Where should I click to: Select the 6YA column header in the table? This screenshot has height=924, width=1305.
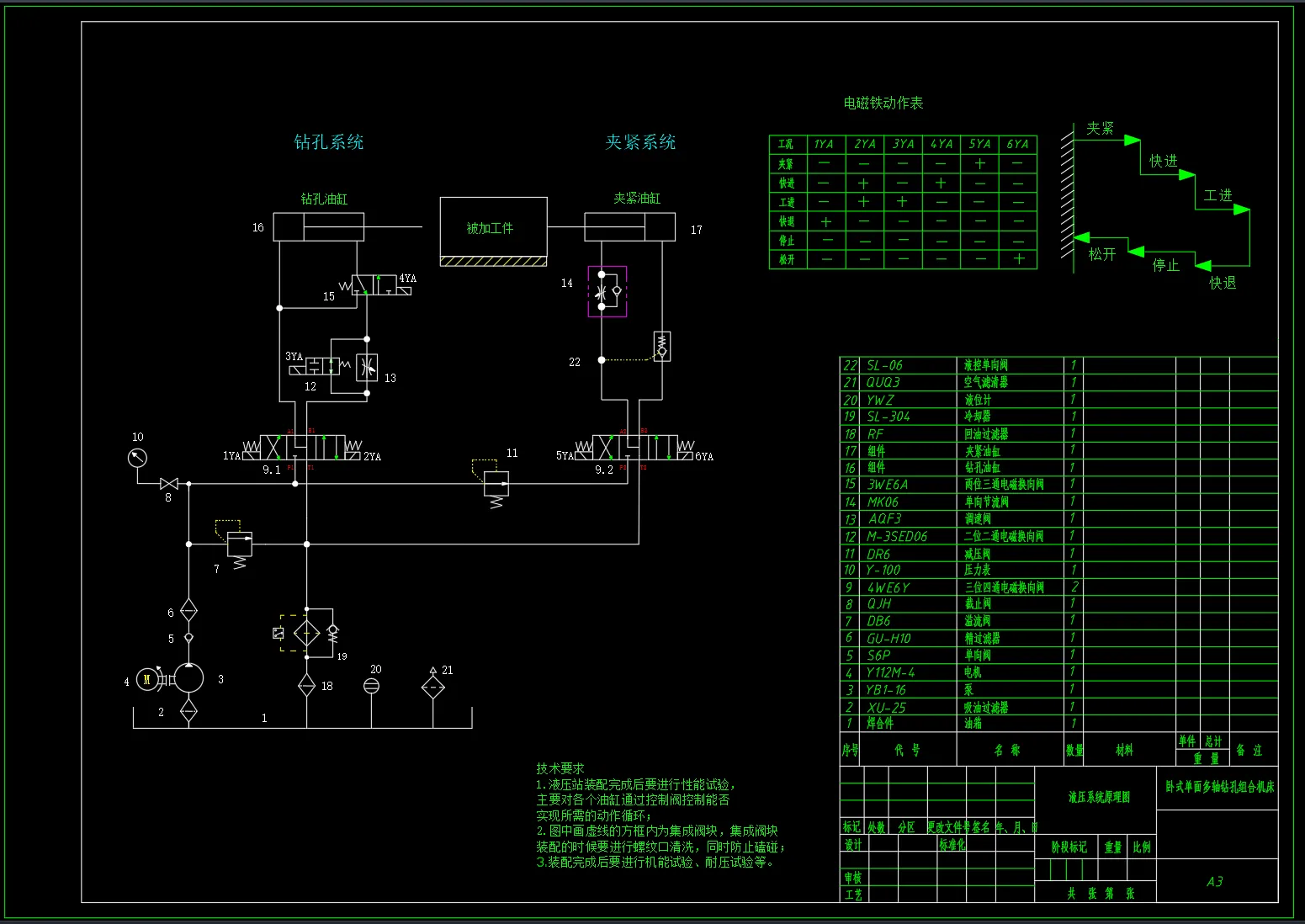click(1018, 144)
